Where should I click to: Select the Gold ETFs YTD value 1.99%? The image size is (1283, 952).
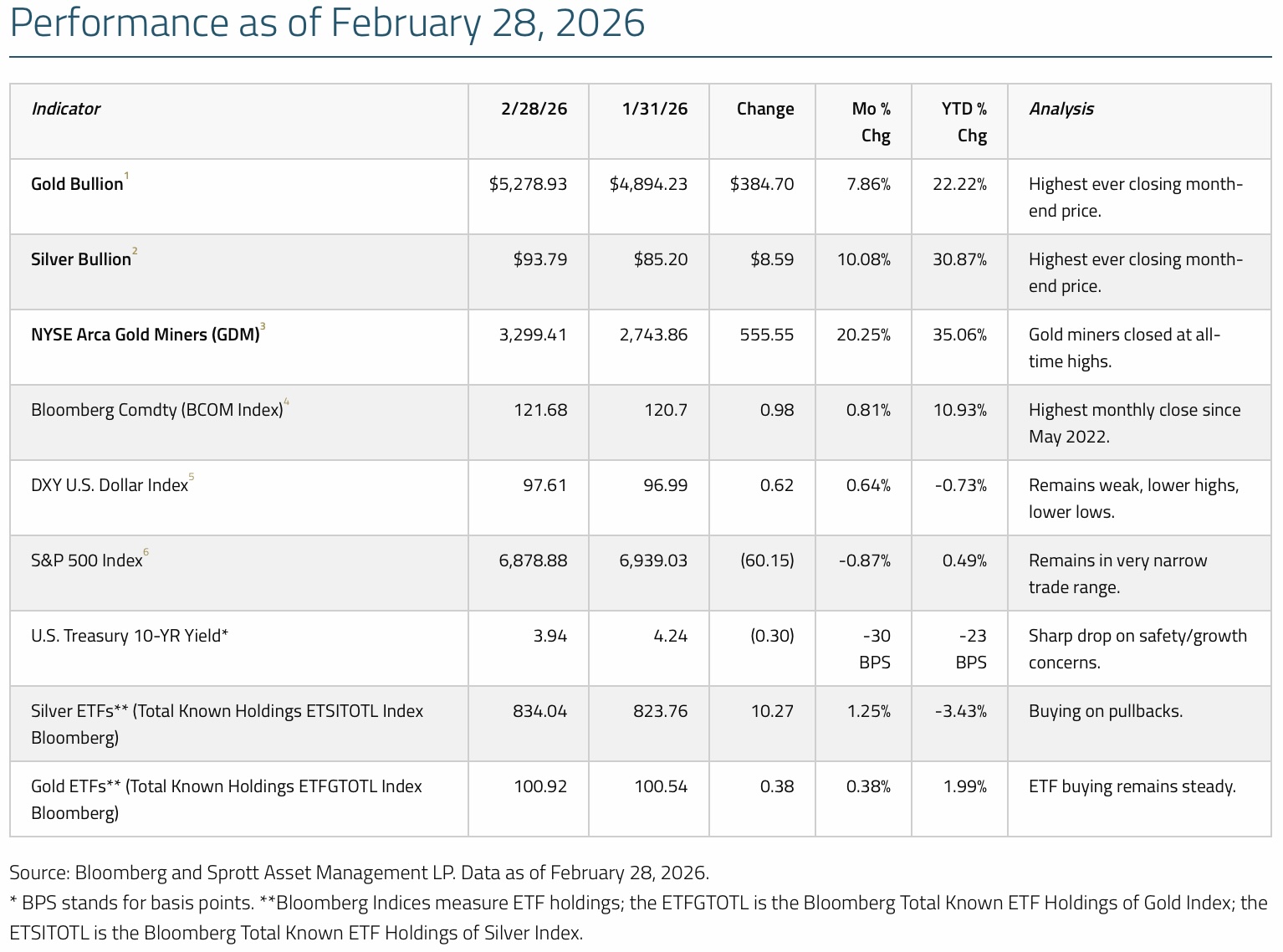964,786
